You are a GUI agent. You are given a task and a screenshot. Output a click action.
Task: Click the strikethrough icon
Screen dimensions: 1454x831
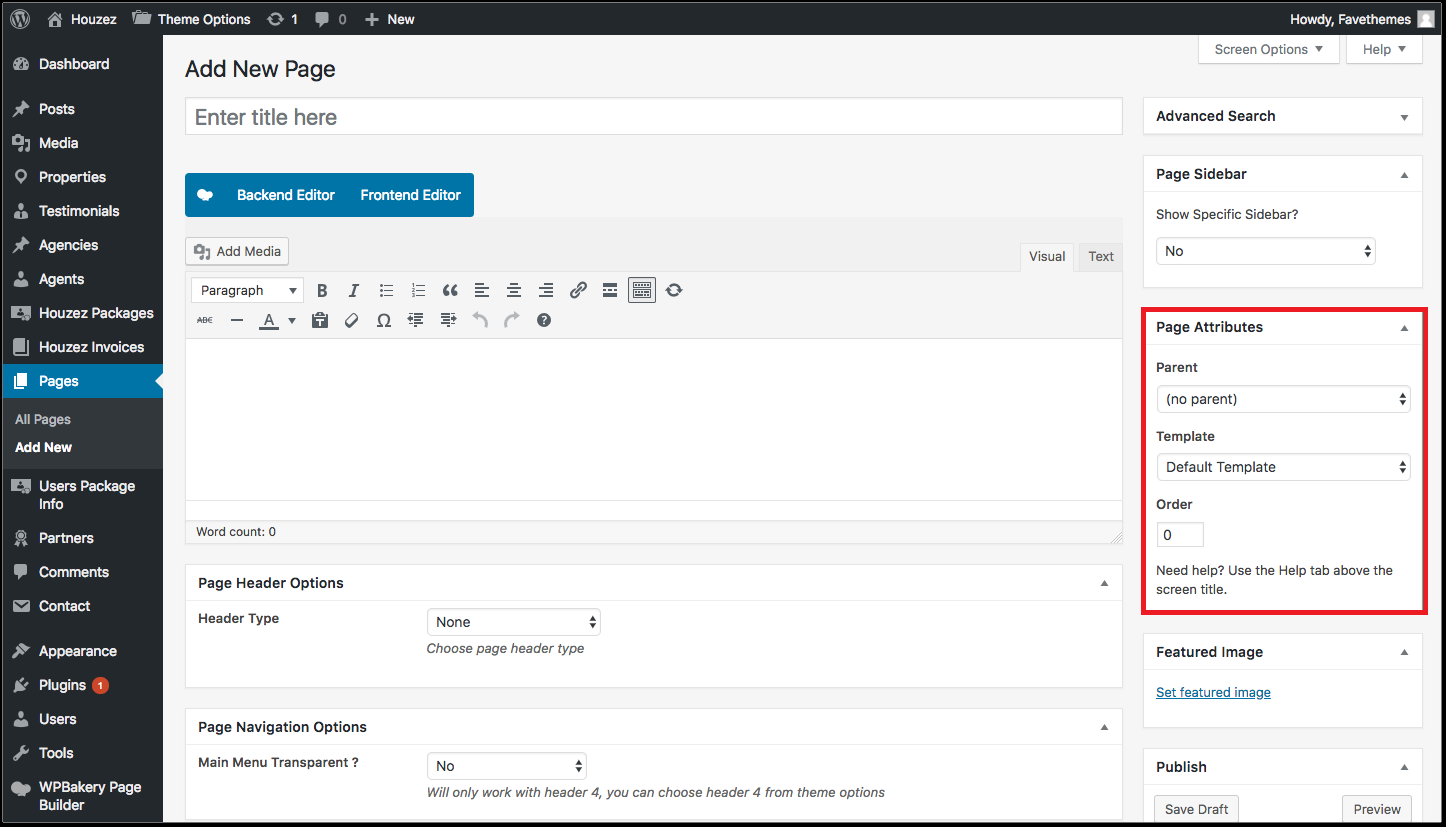click(205, 320)
